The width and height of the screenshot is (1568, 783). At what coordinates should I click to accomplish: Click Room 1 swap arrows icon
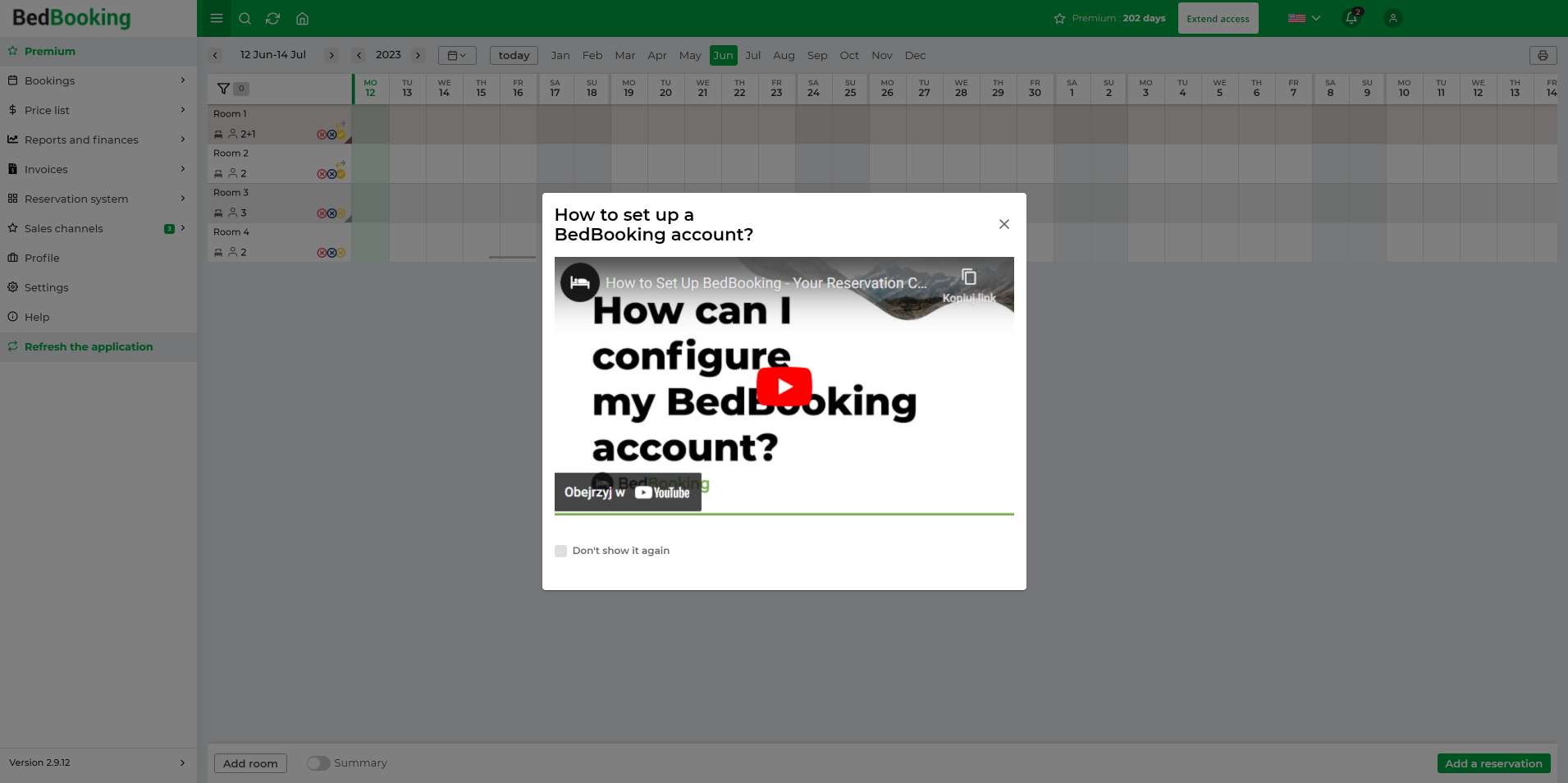pos(341,125)
